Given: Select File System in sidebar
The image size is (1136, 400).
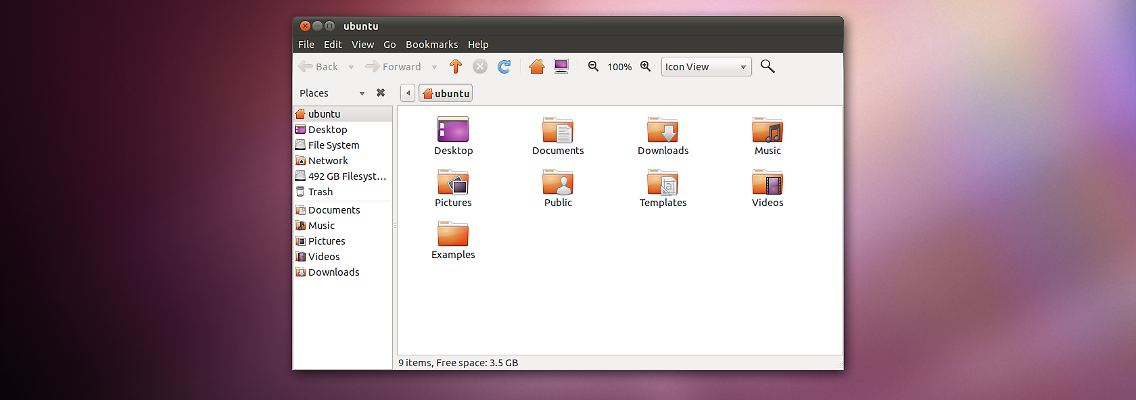Looking at the screenshot, I should tap(343, 145).
